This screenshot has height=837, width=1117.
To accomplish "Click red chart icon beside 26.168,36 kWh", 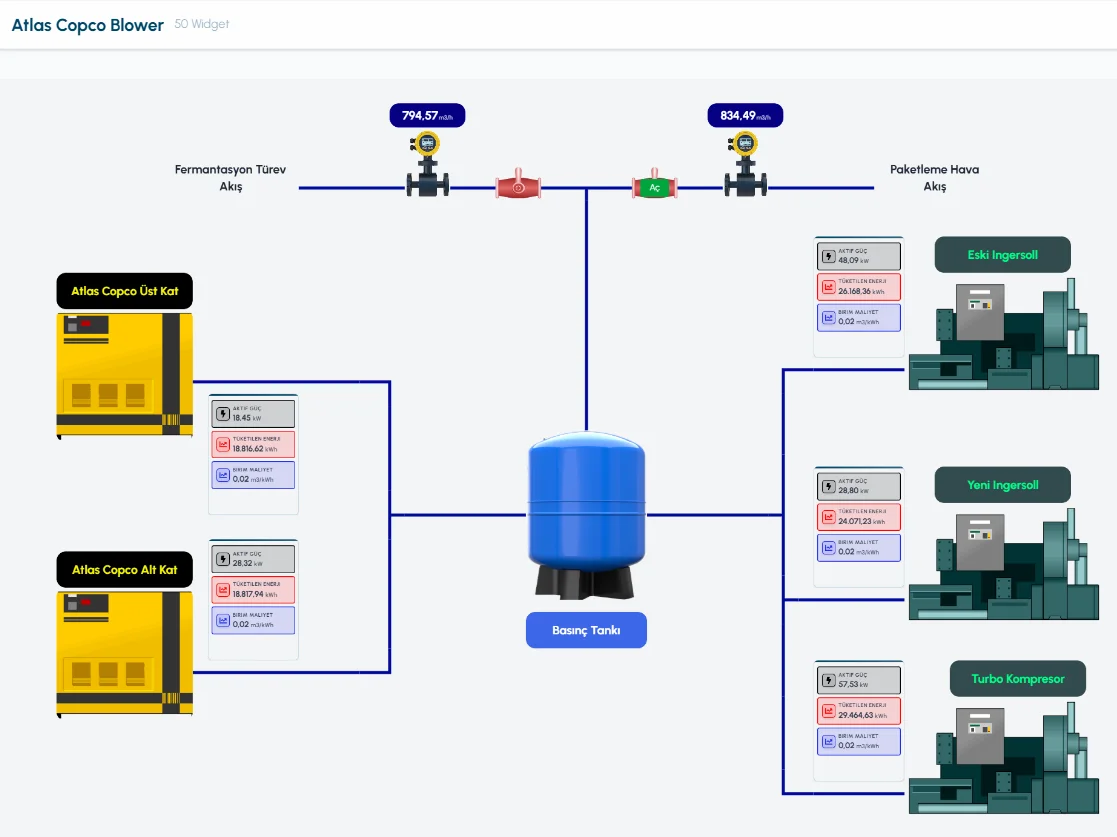I will click(x=828, y=287).
